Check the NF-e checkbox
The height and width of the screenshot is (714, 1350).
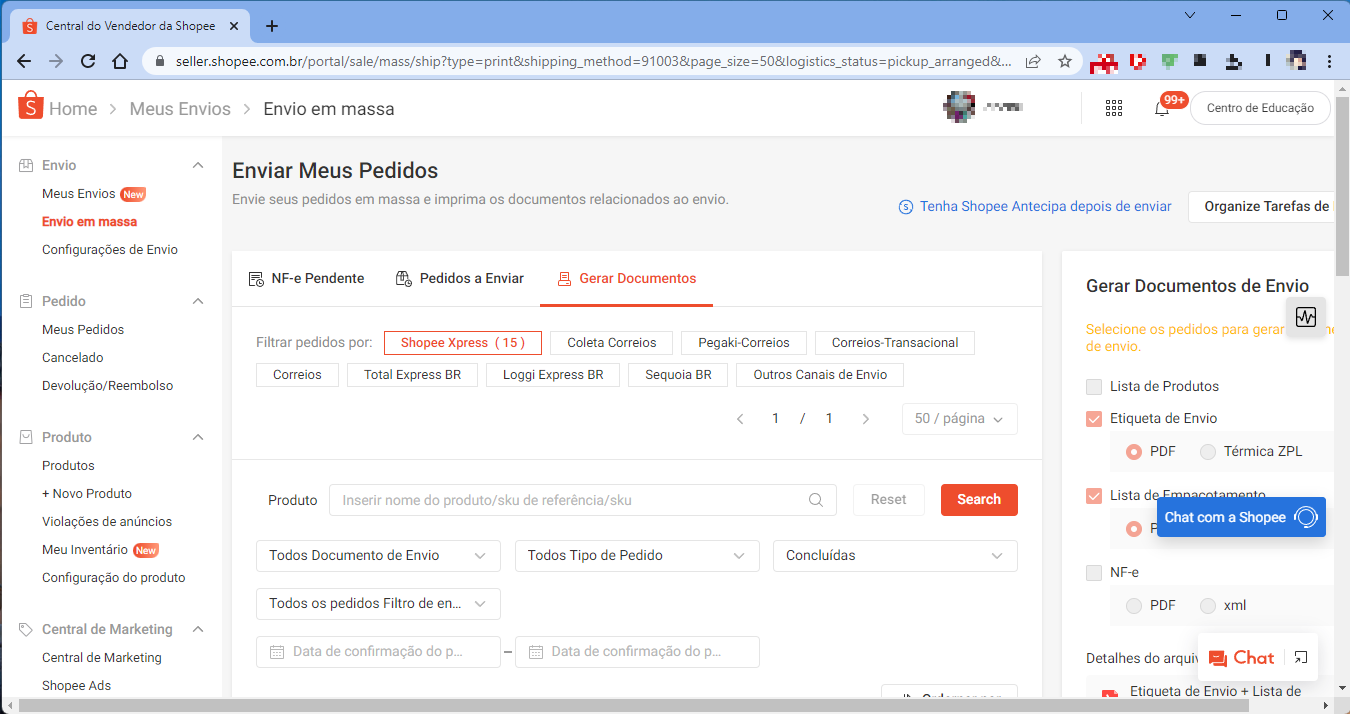click(1094, 573)
